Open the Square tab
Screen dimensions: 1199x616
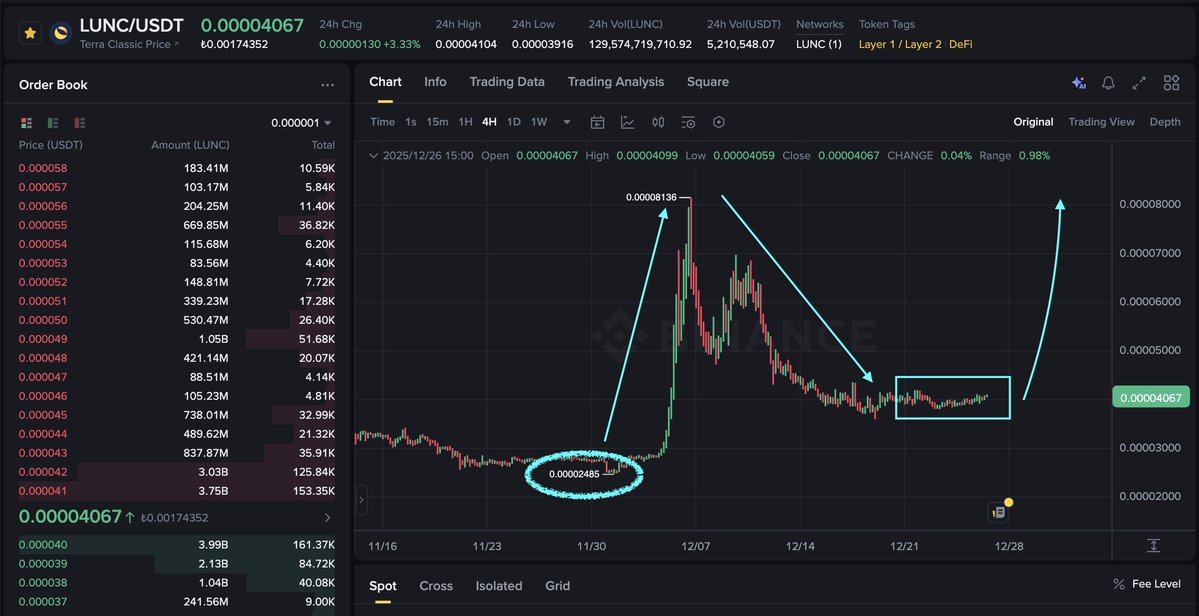pos(707,82)
